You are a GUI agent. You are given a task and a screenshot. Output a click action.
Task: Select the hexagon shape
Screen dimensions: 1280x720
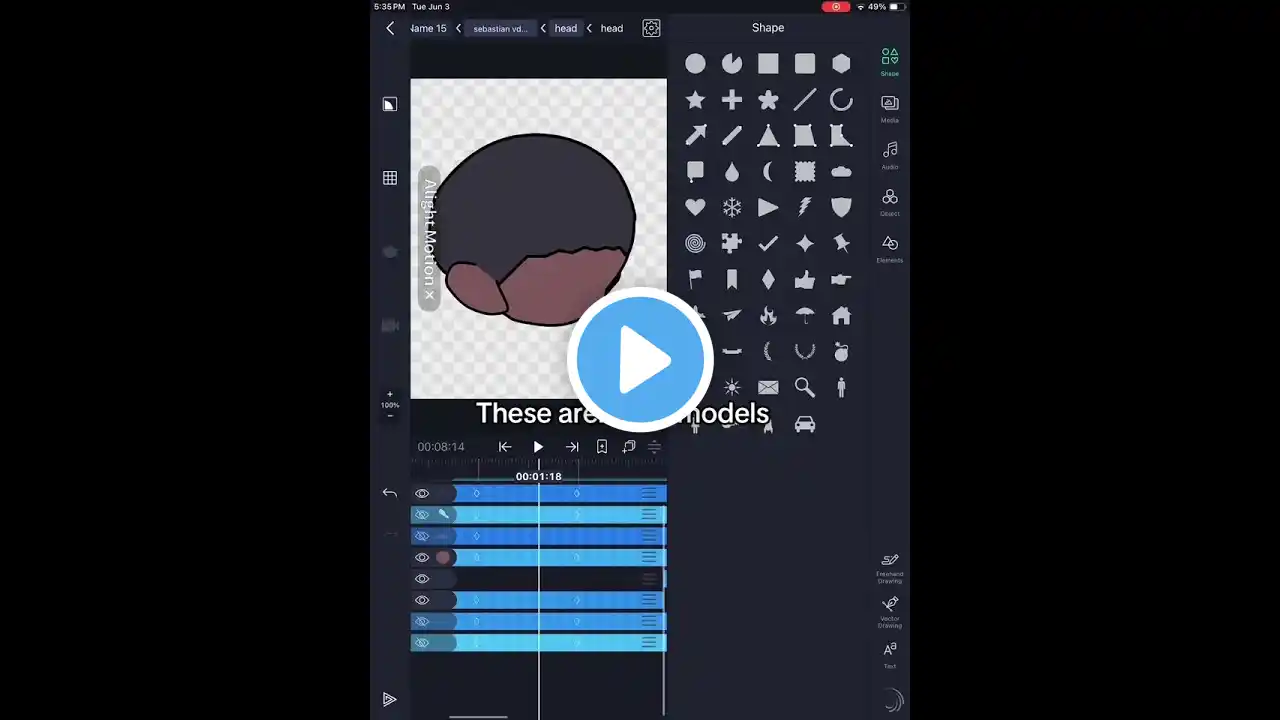coord(841,64)
